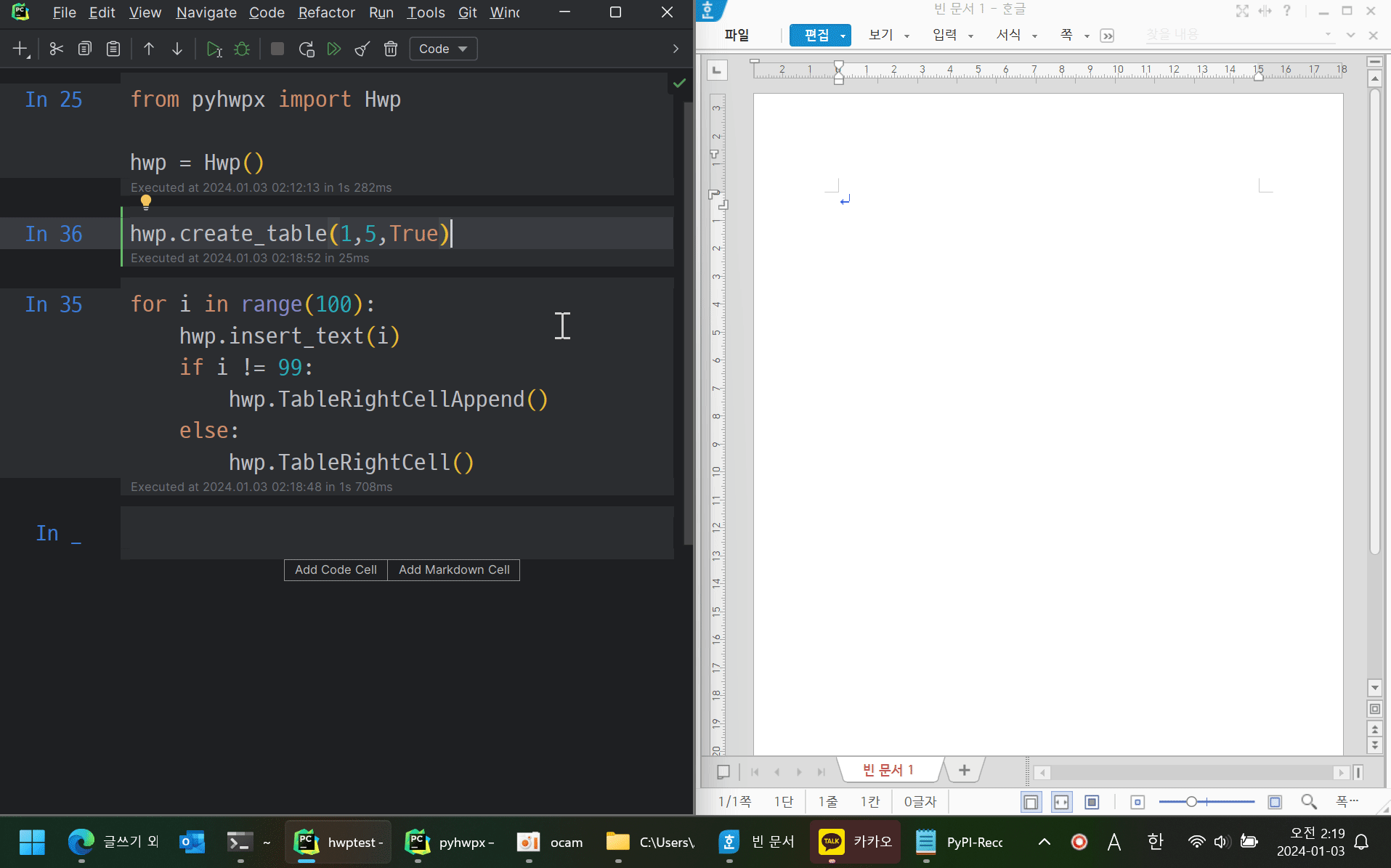Expand the 편집 dropdown arrow
This screenshot has width=1391, height=868.
pos(843,36)
